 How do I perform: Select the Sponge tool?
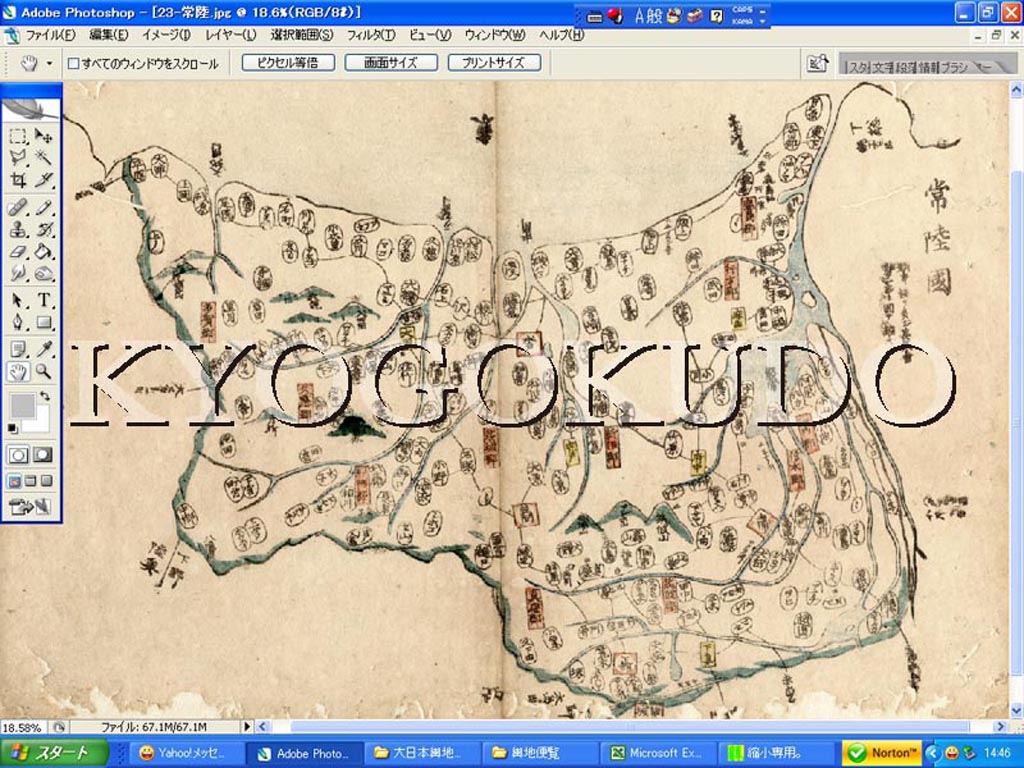tap(43, 273)
